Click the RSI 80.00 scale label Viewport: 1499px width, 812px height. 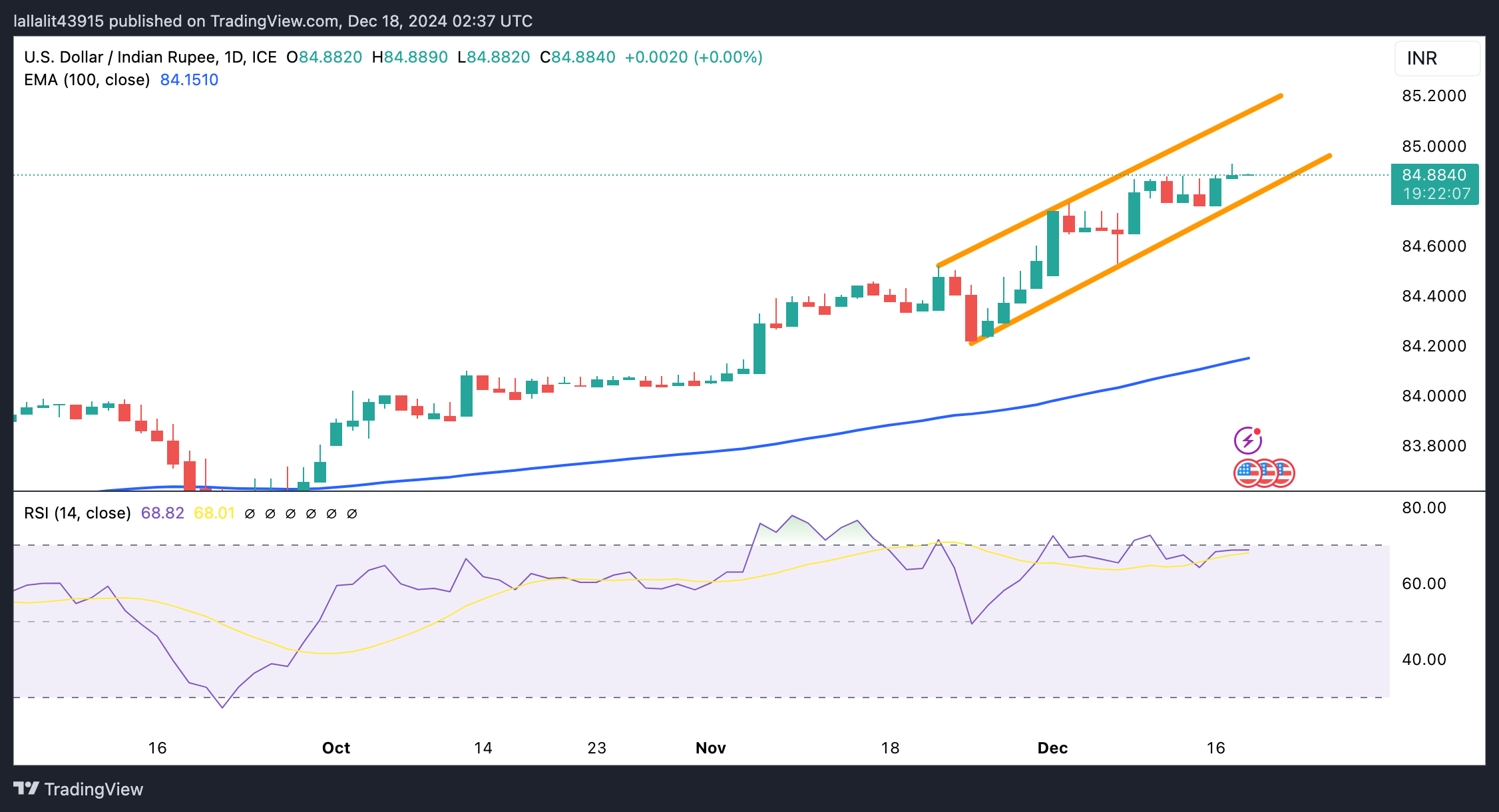pos(1424,508)
